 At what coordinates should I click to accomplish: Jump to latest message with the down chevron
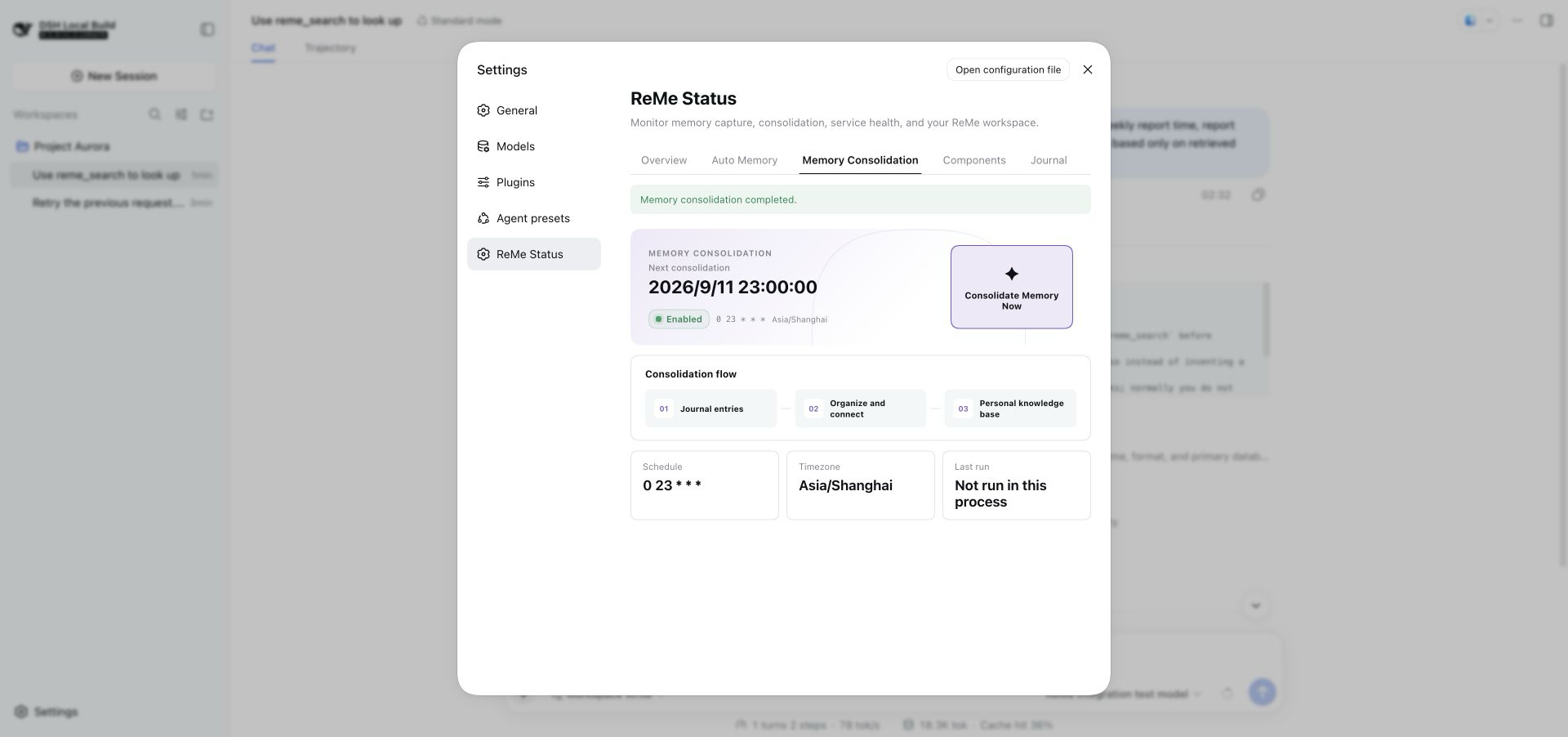[1255, 605]
